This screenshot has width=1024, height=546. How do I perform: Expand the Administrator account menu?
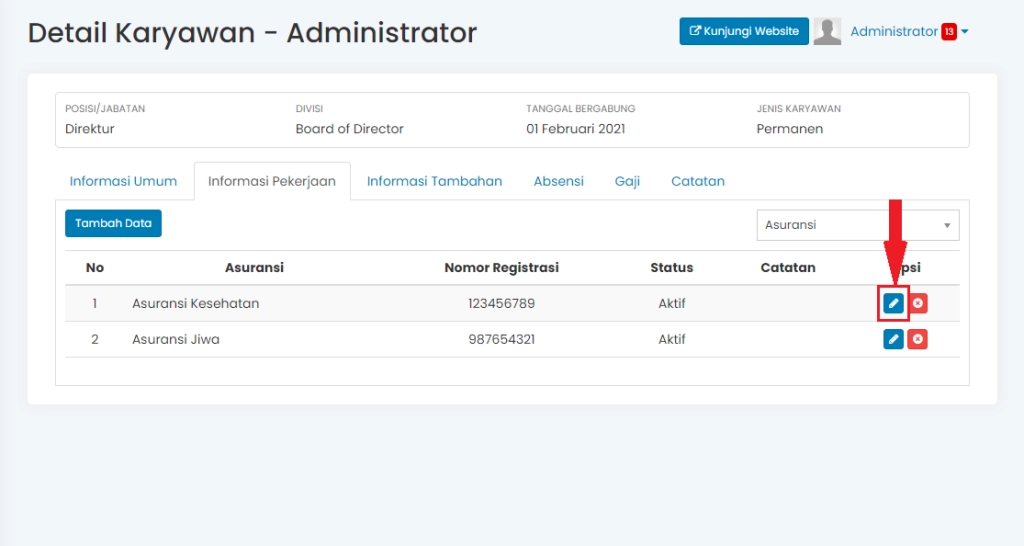click(x=893, y=31)
